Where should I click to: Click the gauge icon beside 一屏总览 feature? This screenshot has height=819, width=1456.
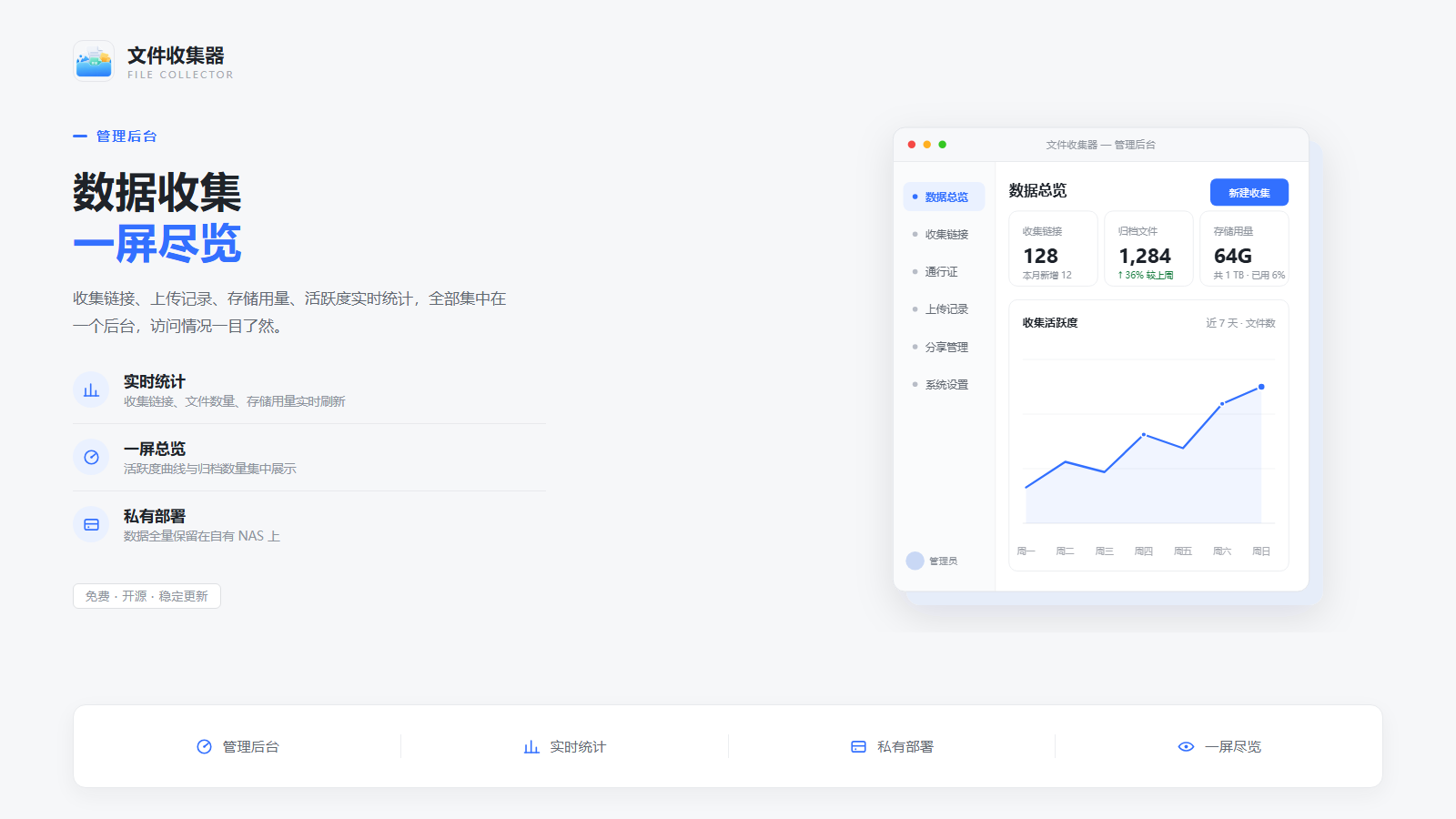coord(91,458)
